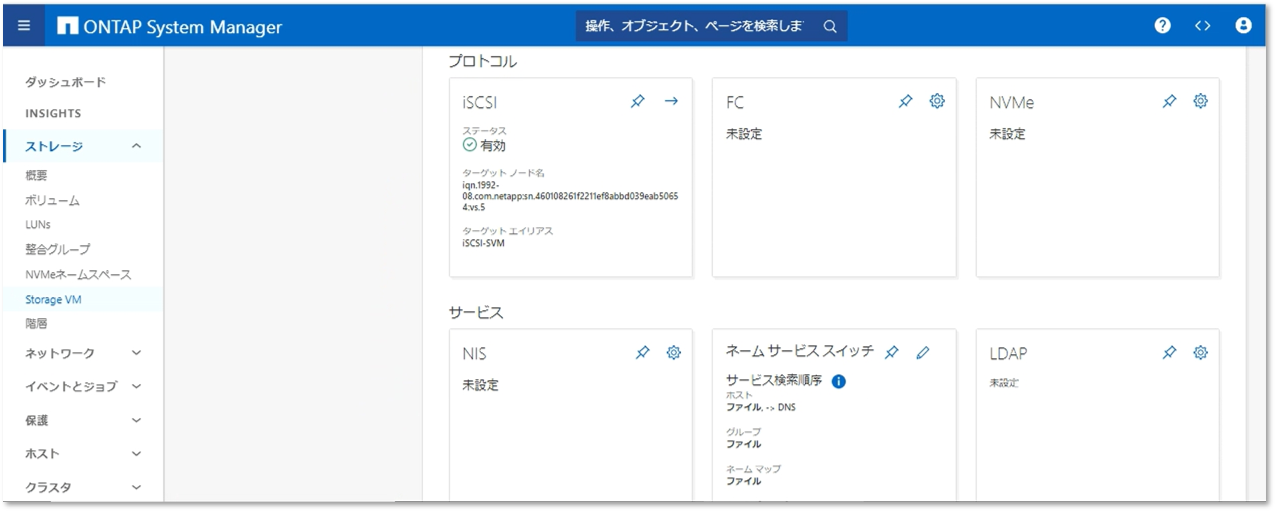Image resolution: width=1275 pixels, height=511 pixels.
Task: Go to ダッシュボード in sidebar
Action: point(65,82)
